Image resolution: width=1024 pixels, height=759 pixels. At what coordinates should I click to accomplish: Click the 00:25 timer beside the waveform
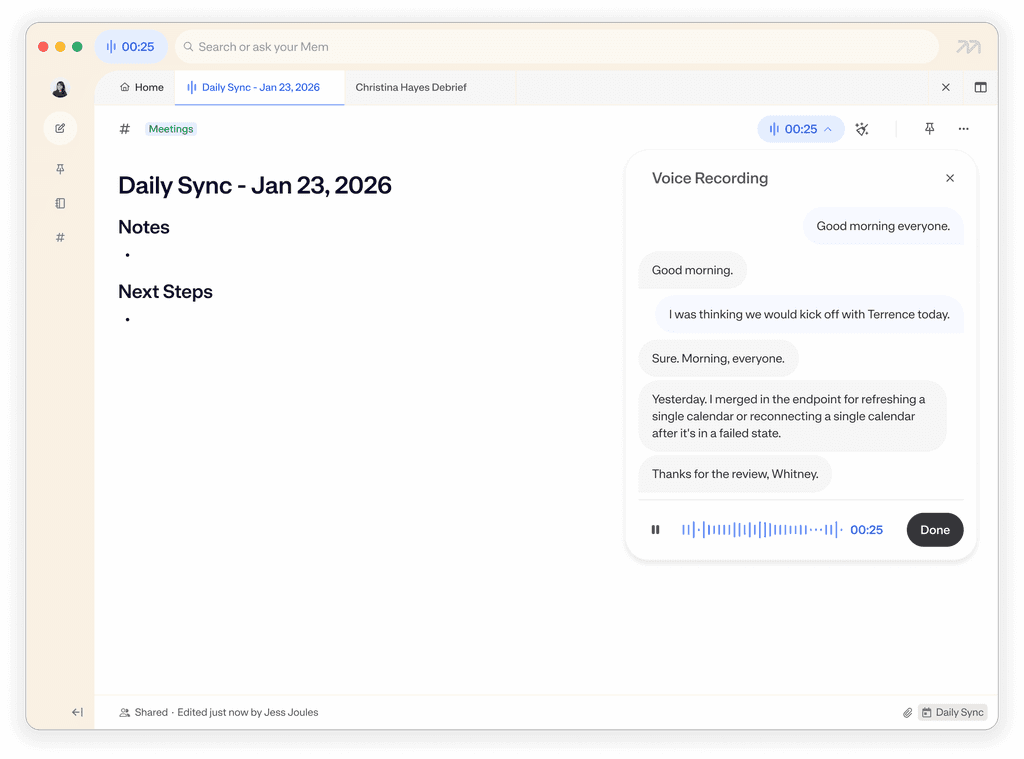pyautogui.click(x=866, y=530)
